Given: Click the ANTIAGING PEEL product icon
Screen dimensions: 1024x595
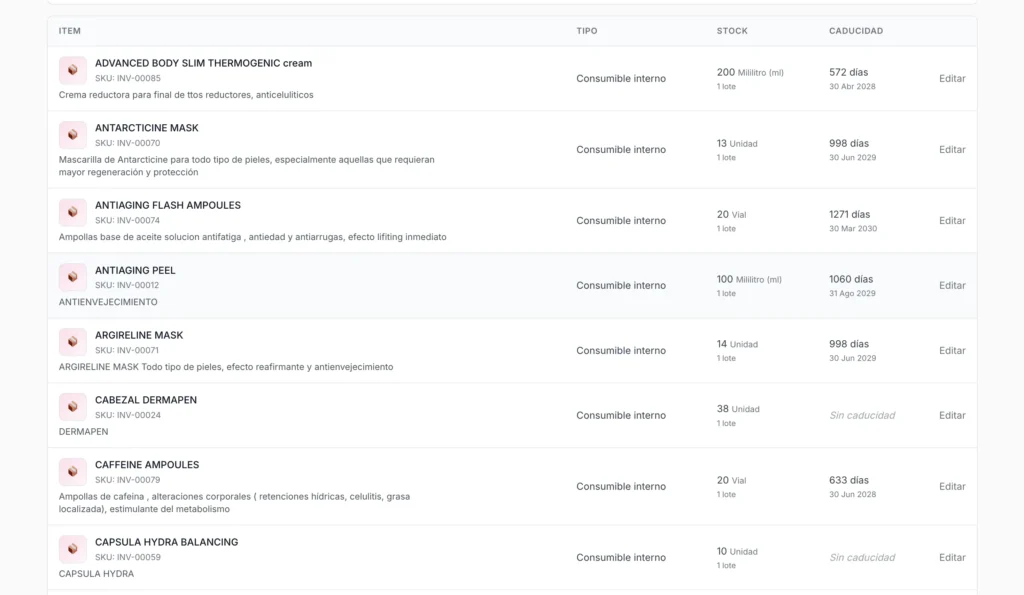Looking at the screenshot, I should (72, 277).
